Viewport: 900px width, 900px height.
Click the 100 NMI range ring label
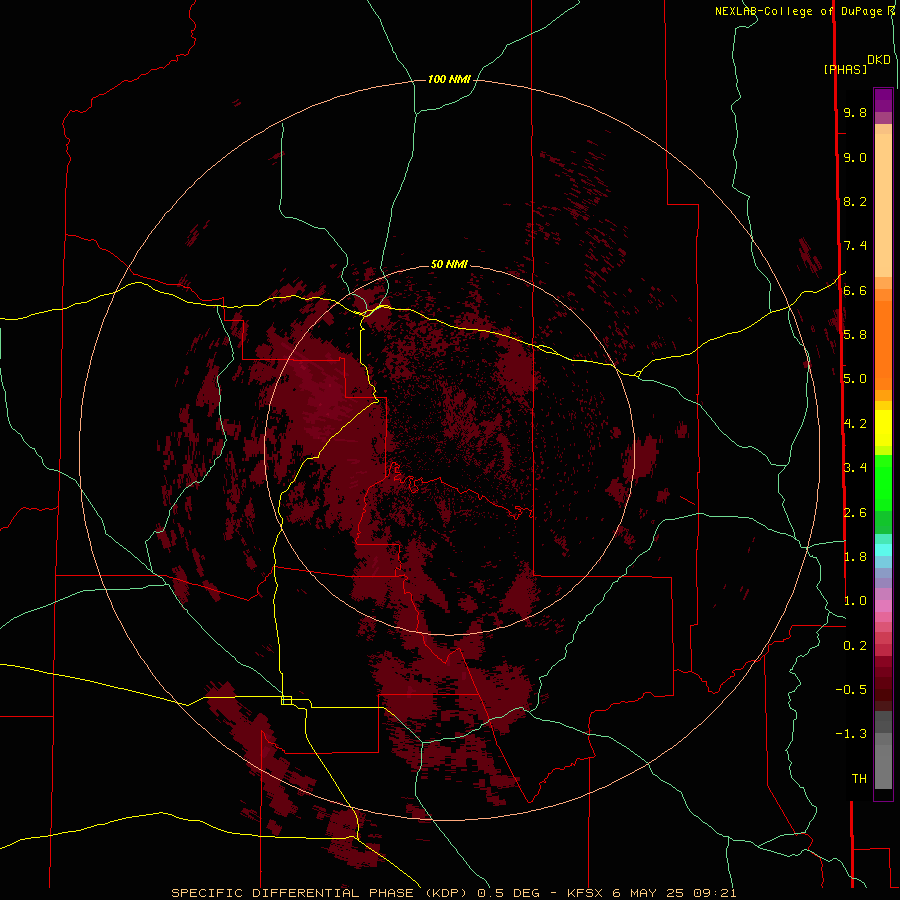point(449,79)
